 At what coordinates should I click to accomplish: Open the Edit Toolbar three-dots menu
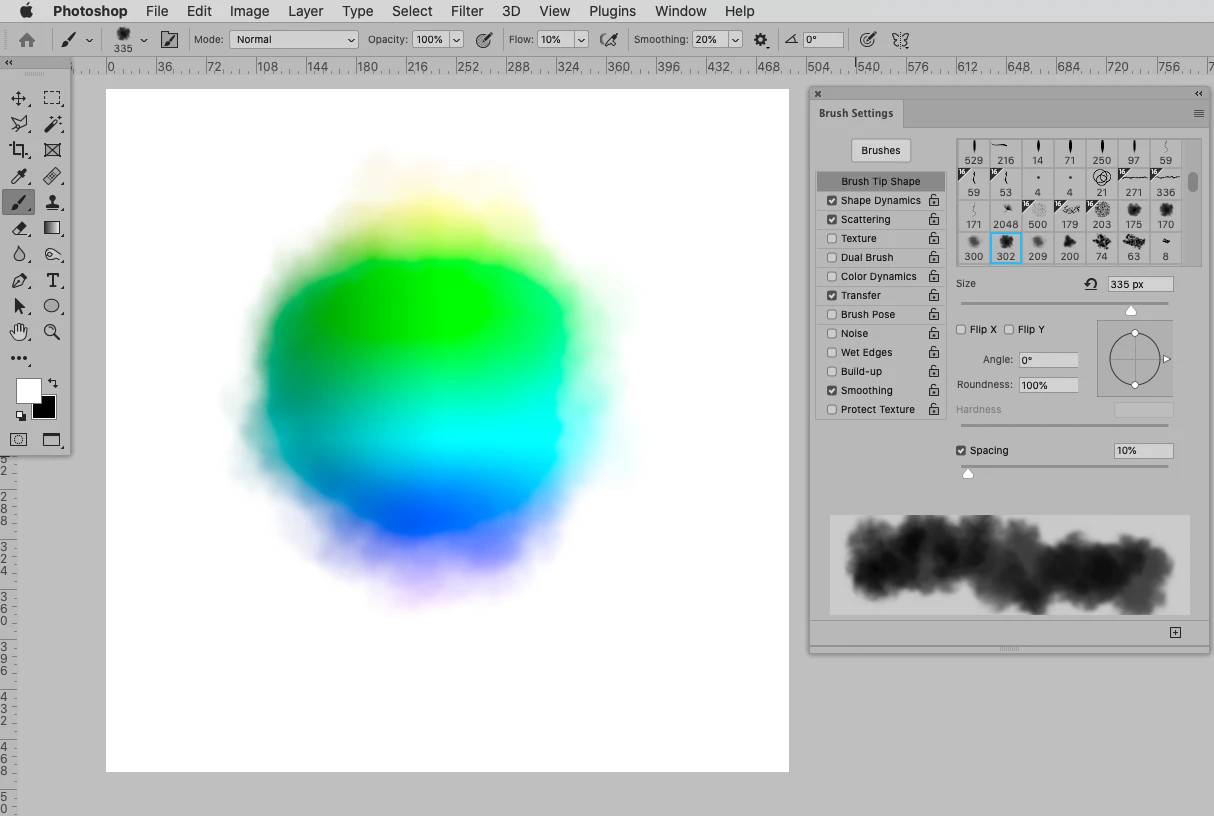coord(19,358)
